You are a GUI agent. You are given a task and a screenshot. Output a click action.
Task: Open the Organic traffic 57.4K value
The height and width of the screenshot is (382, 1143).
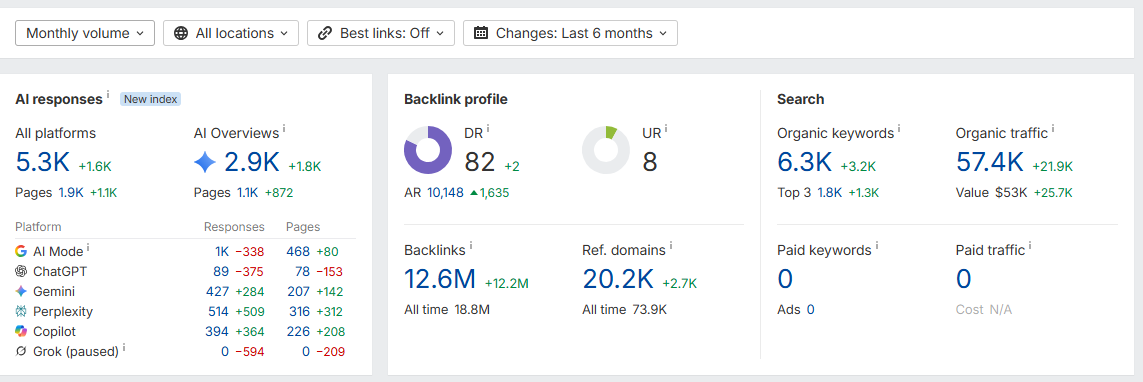[x=990, y=162]
